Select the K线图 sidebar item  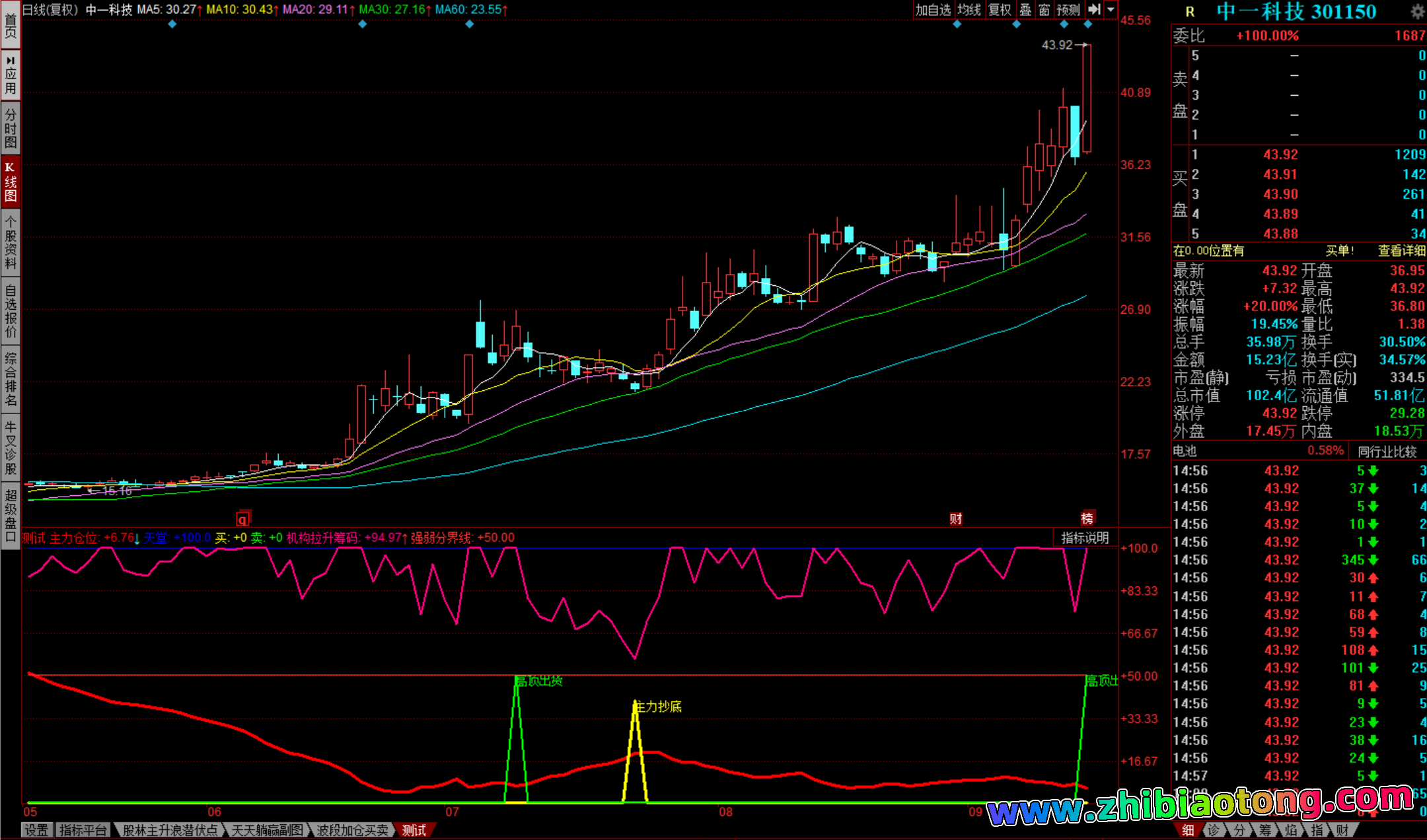(x=11, y=182)
